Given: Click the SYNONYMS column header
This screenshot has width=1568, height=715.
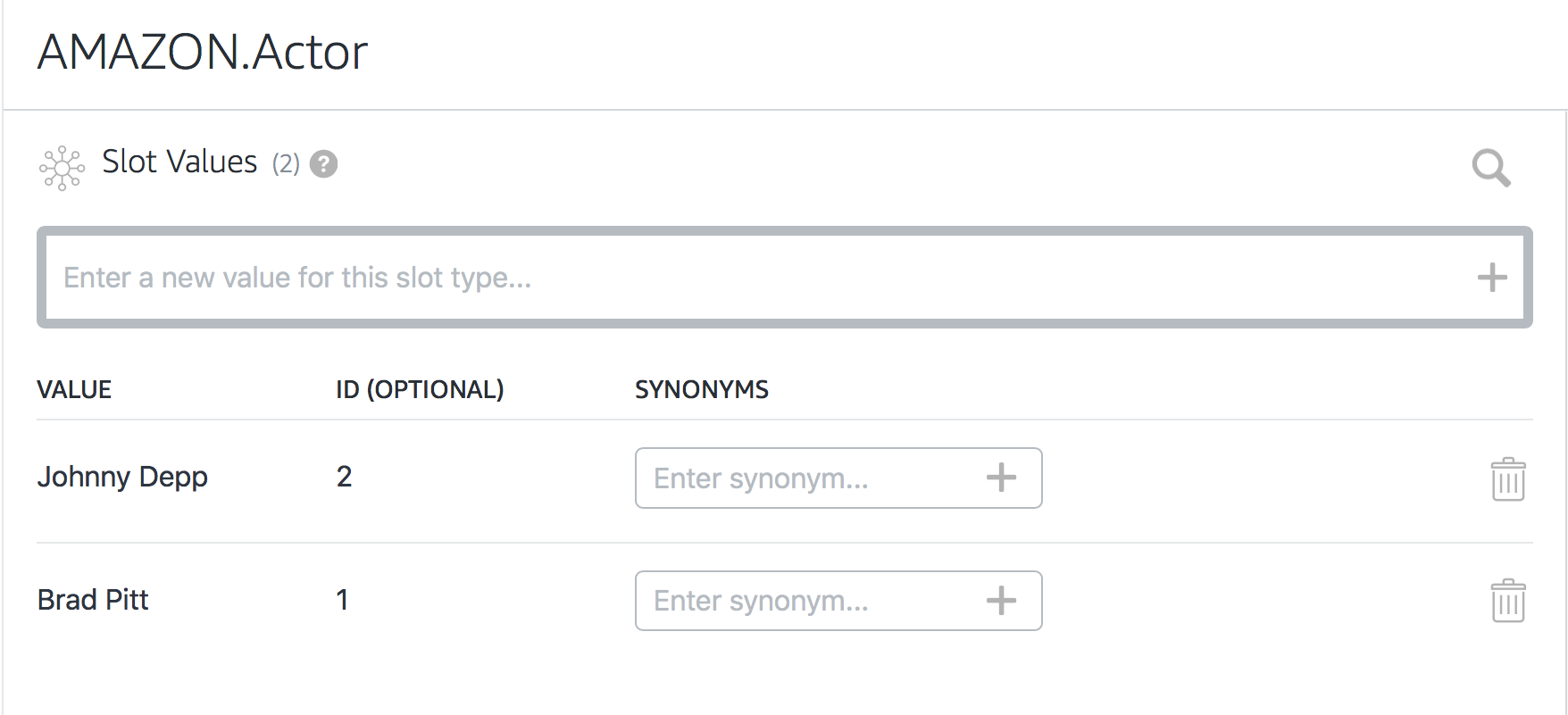Looking at the screenshot, I should point(701,390).
